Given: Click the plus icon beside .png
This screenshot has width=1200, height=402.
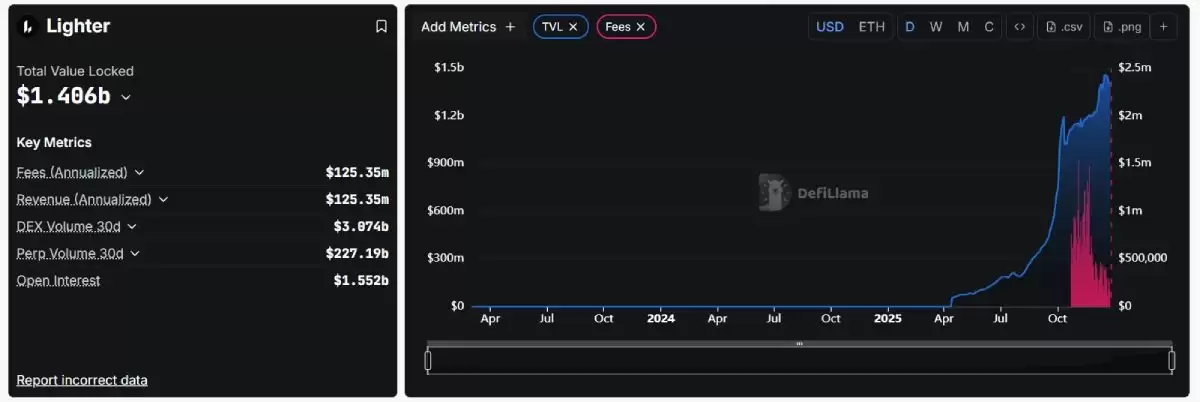Looking at the screenshot, I should (x=1164, y=27).
